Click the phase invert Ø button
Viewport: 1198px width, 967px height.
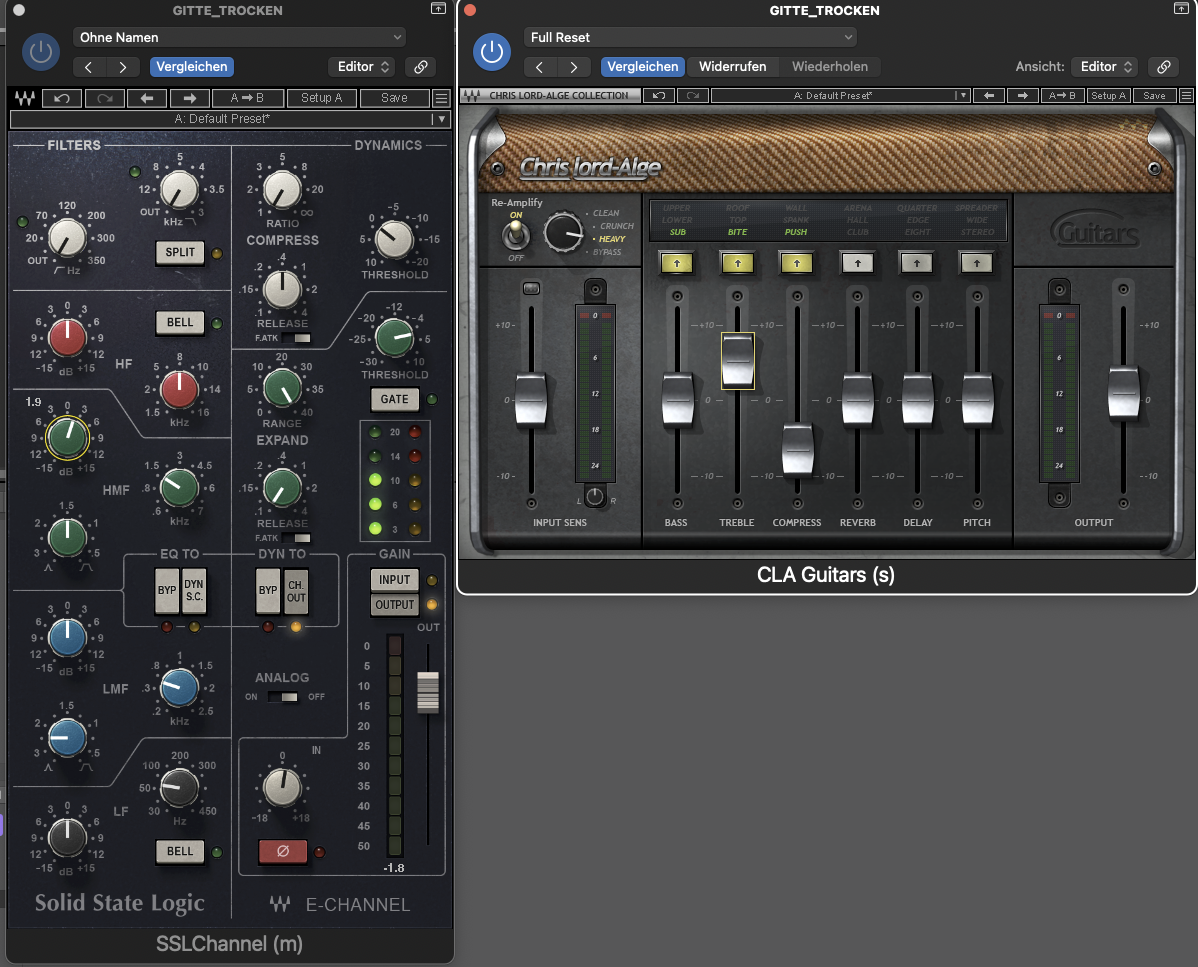[x=281, y=852]
